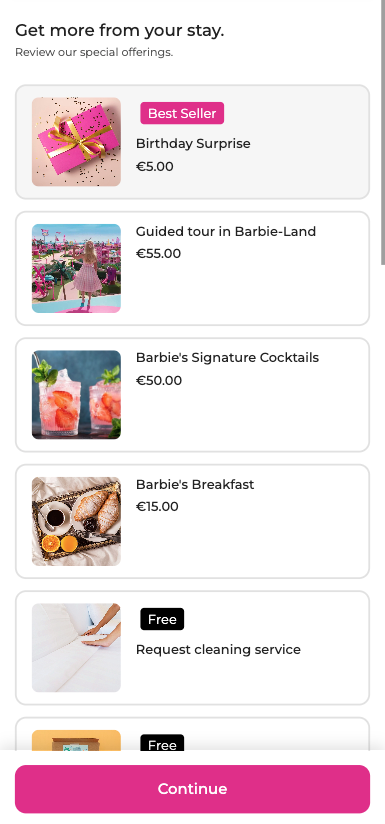Viewport: 385px width, 824px height.
Task: Select the Birthday Surprise offering
Action: point(193,143)
